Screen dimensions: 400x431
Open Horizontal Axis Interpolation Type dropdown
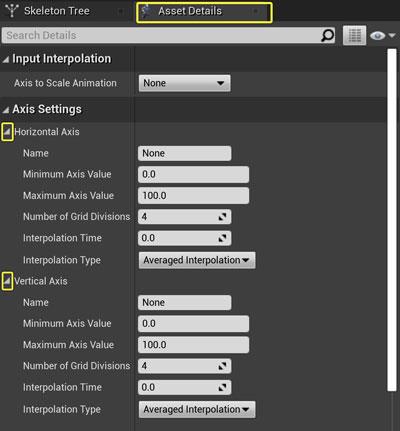197,260
